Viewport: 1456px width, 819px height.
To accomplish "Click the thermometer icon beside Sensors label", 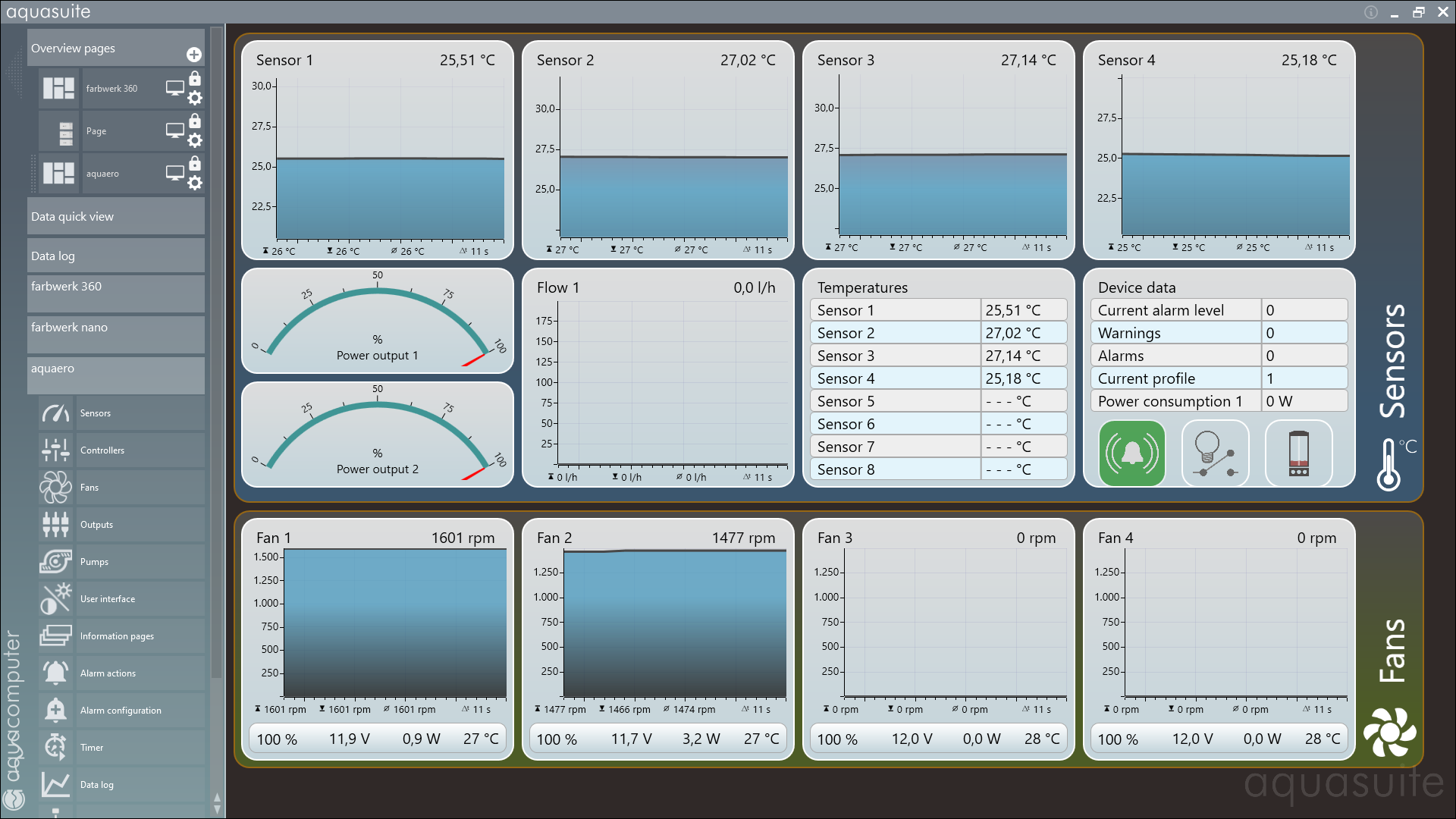I will pos(1389,465).
